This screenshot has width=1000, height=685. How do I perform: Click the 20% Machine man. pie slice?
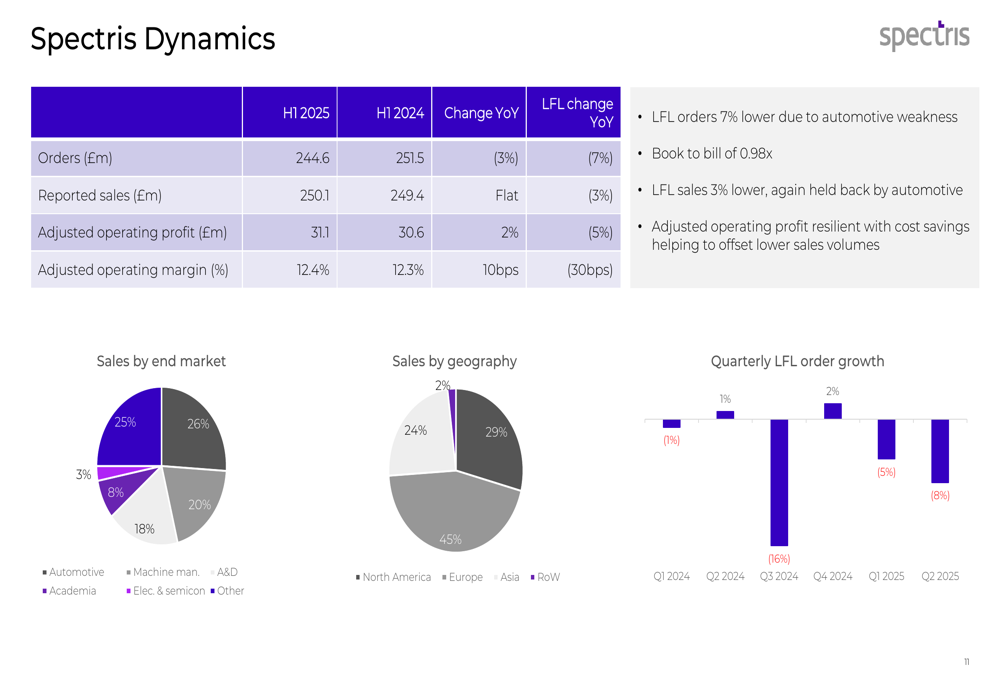point(195,503)
